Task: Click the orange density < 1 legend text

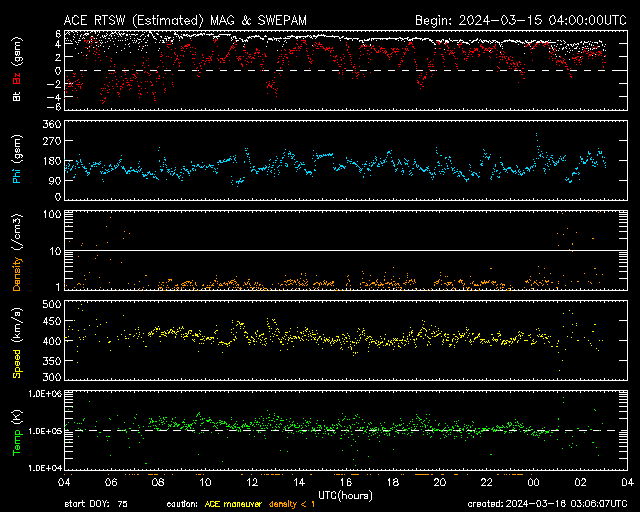Action: coord(294,503)
